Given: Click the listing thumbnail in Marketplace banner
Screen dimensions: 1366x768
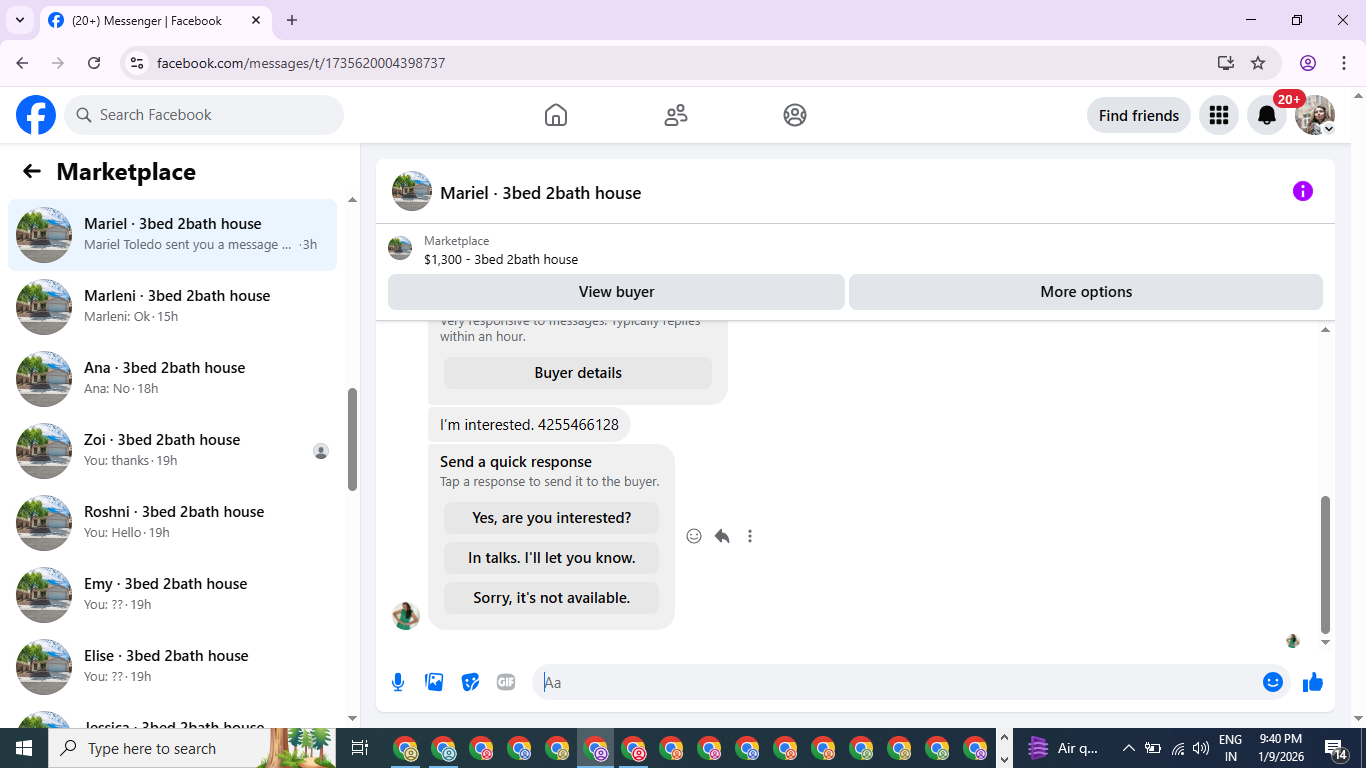Looking at the screenshot, I should [x=400, y=248].
